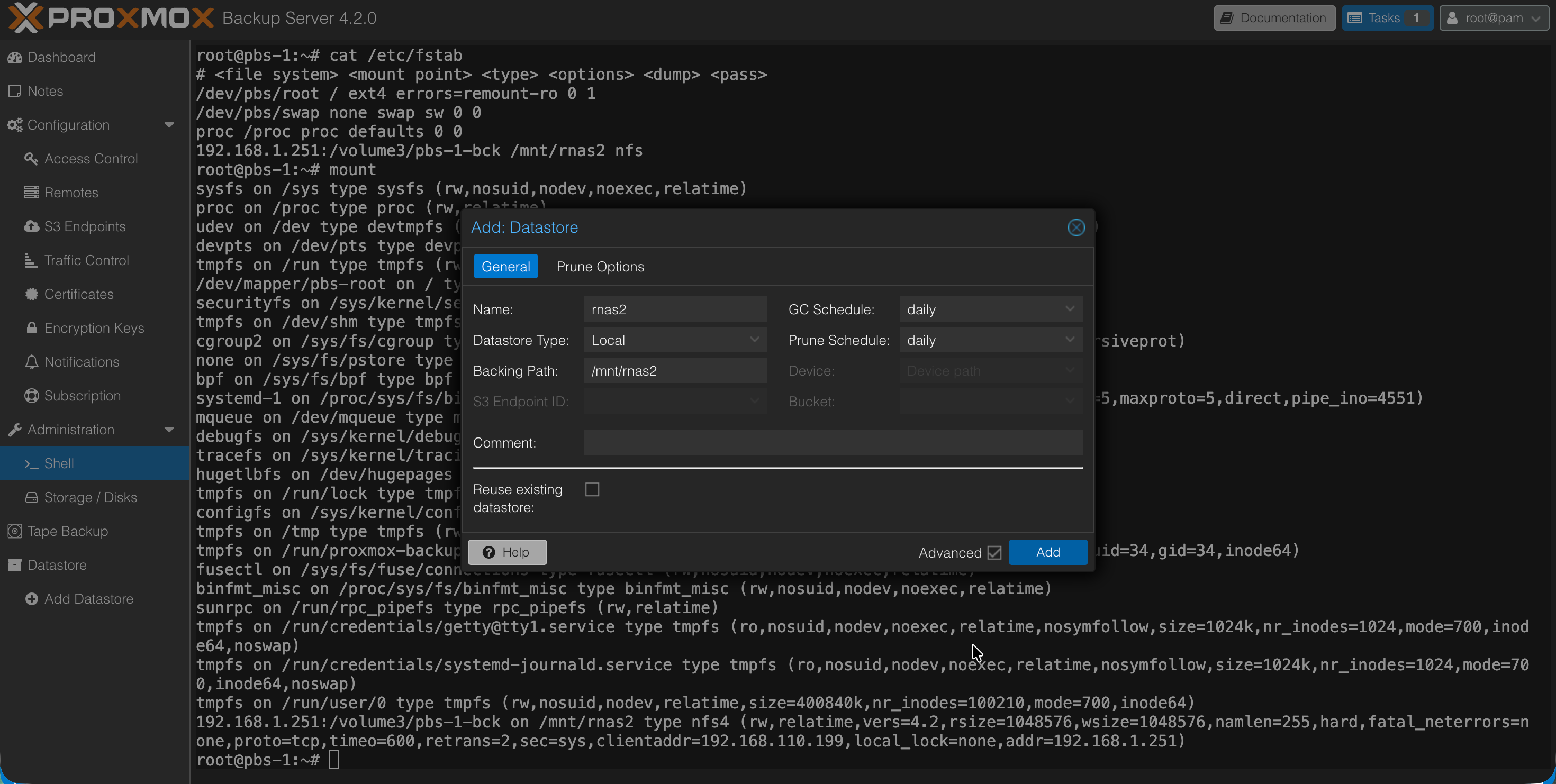Close the Add Datastore dialog

[1076, 227]
